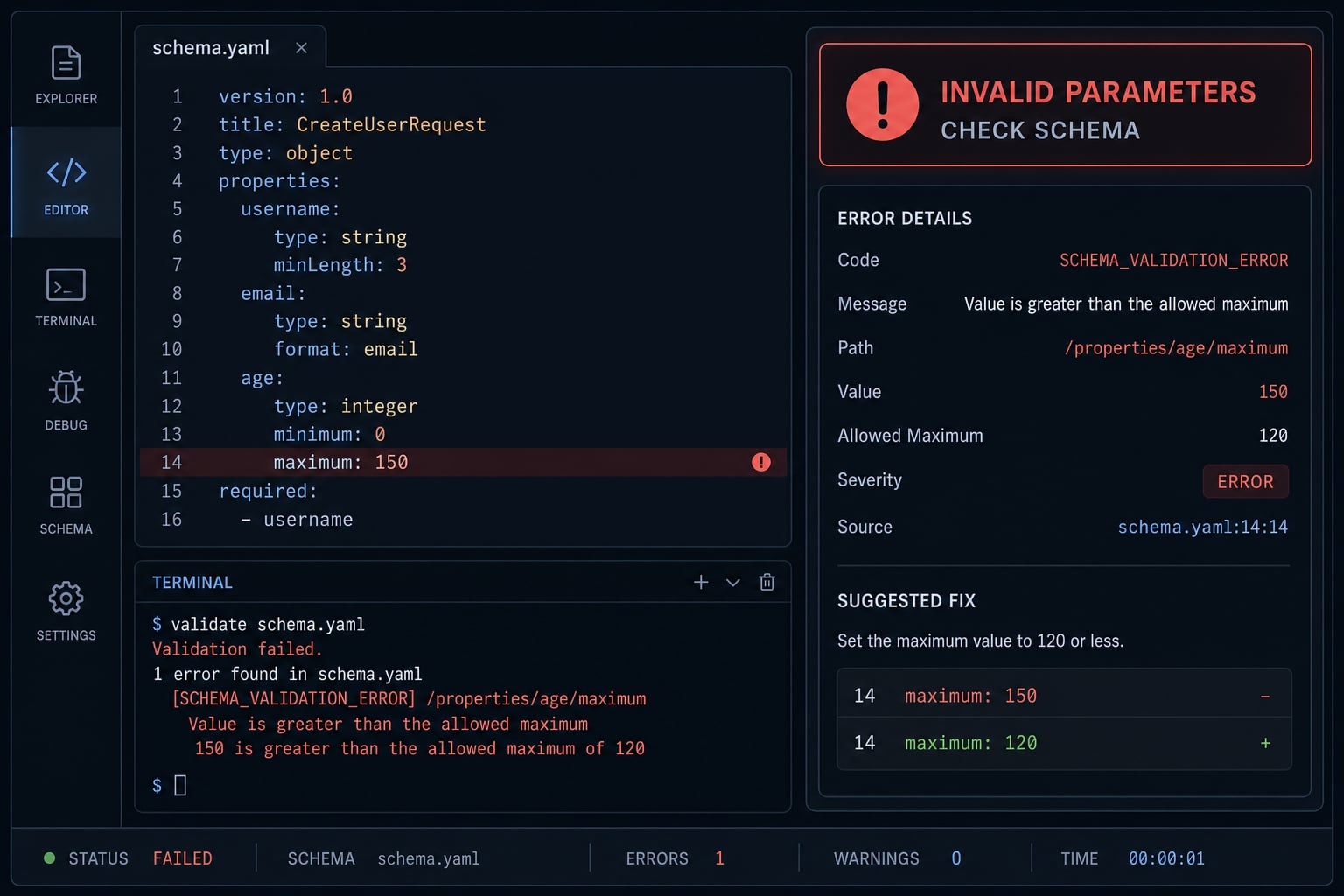Click the CHECK SCHEMA banner subtitle
This screenshot has height=896, width=1344.
click(1040, 130)
